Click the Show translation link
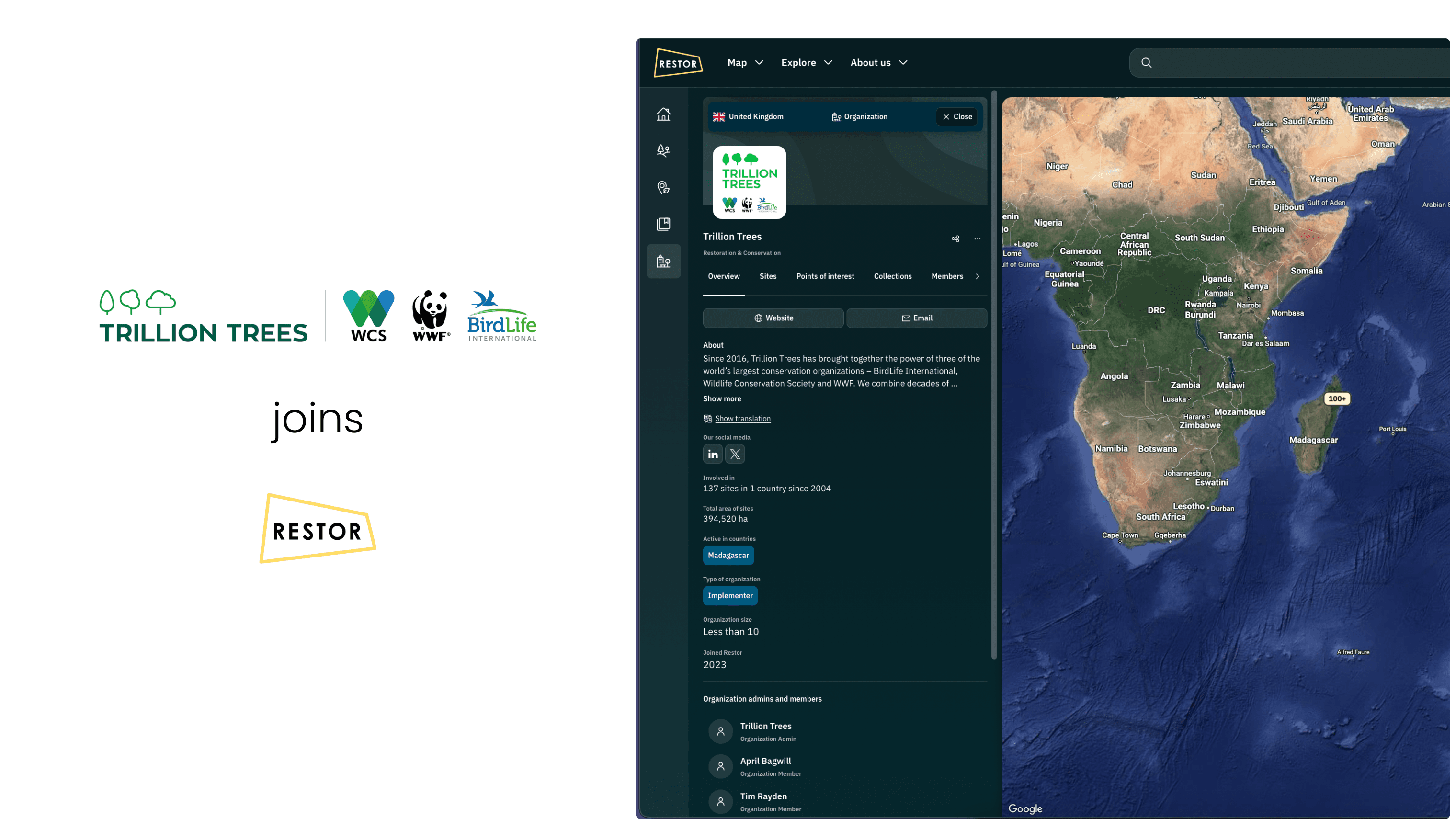Screen dimensions: 1456x819 742,418
